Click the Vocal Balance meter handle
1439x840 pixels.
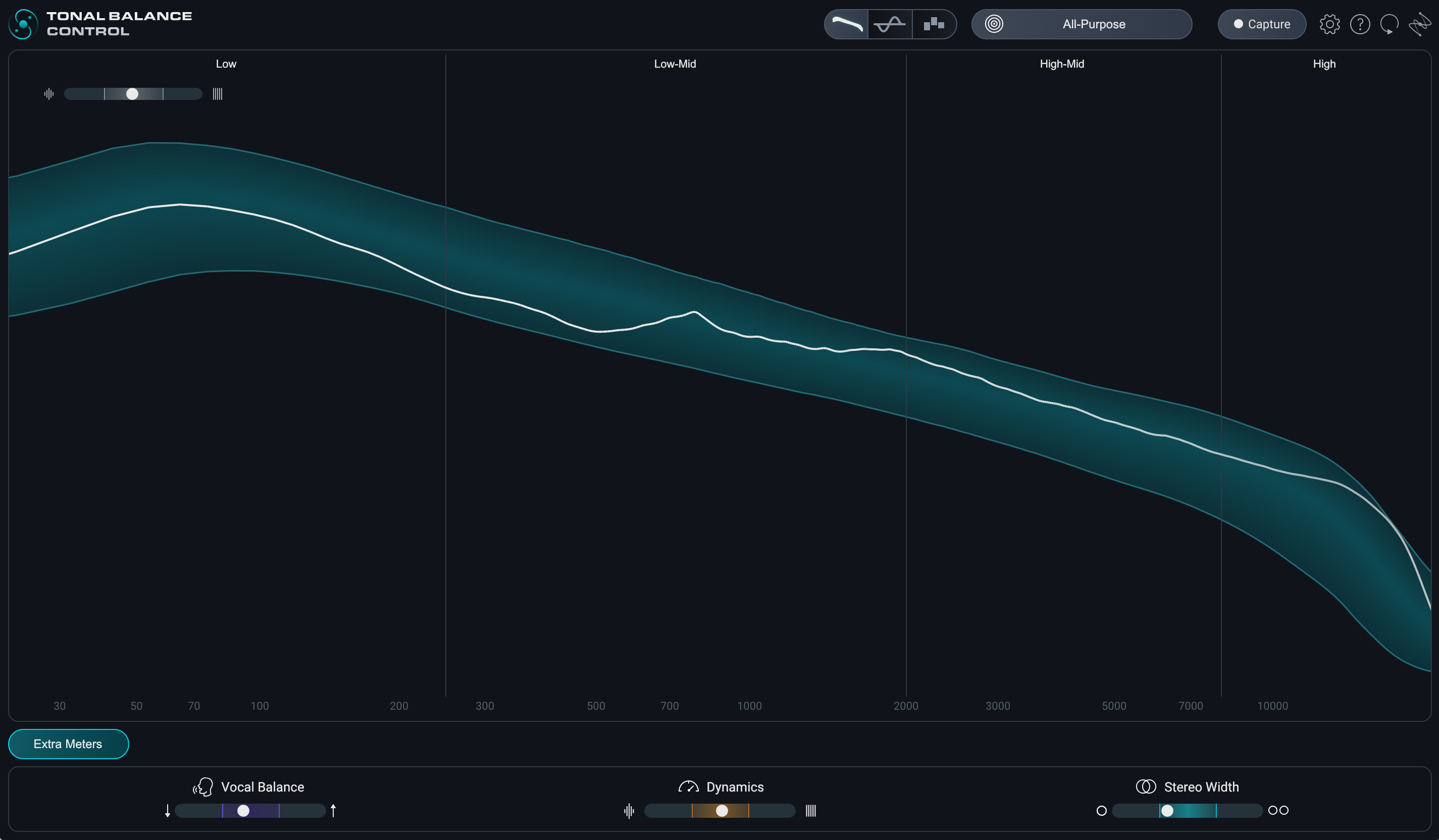(243, 811)
